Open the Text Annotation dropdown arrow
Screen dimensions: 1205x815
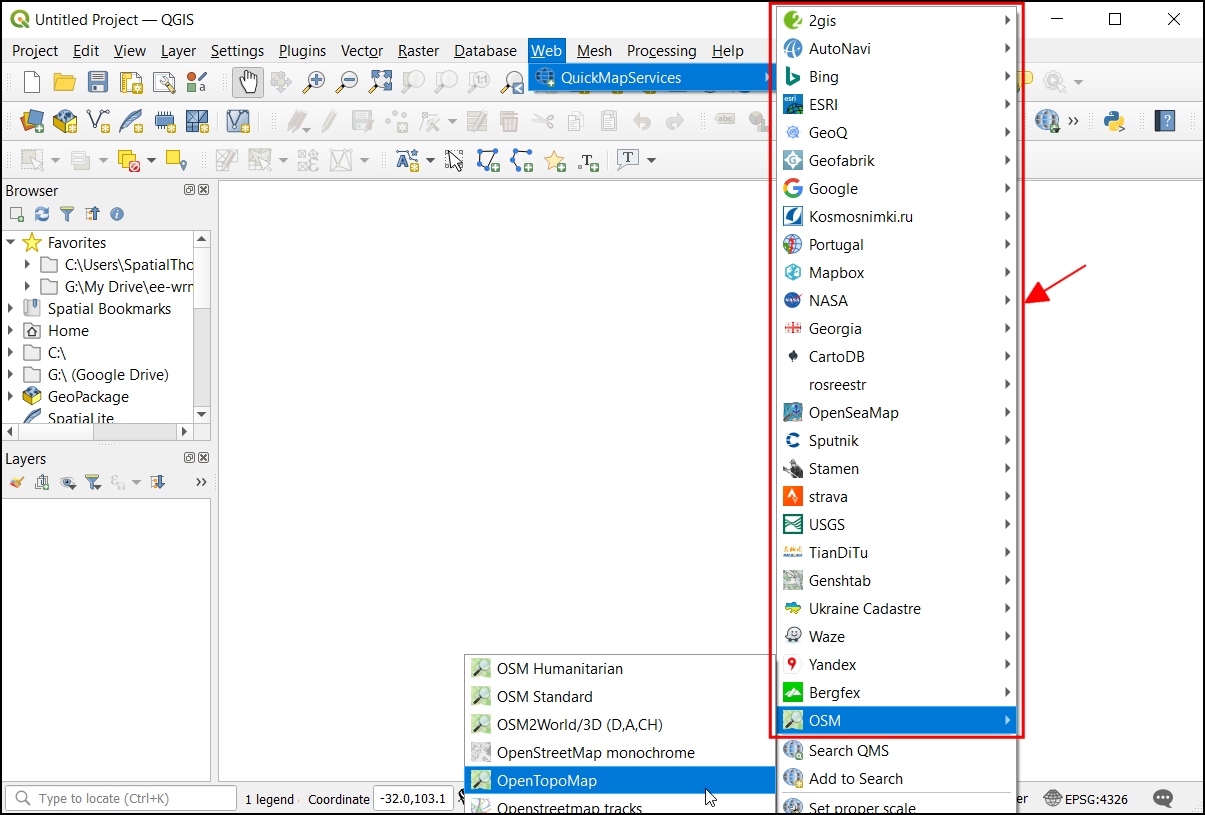pos(651,160)
